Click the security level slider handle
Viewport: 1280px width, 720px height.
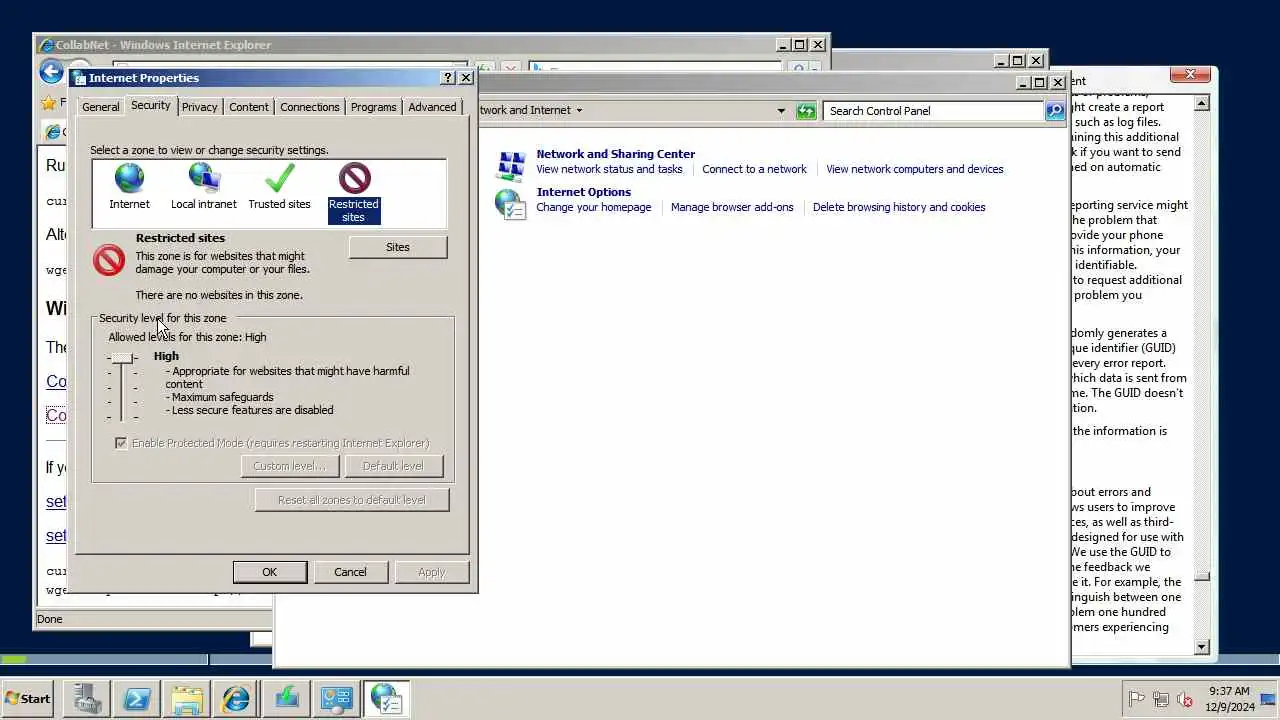point(122,358)
